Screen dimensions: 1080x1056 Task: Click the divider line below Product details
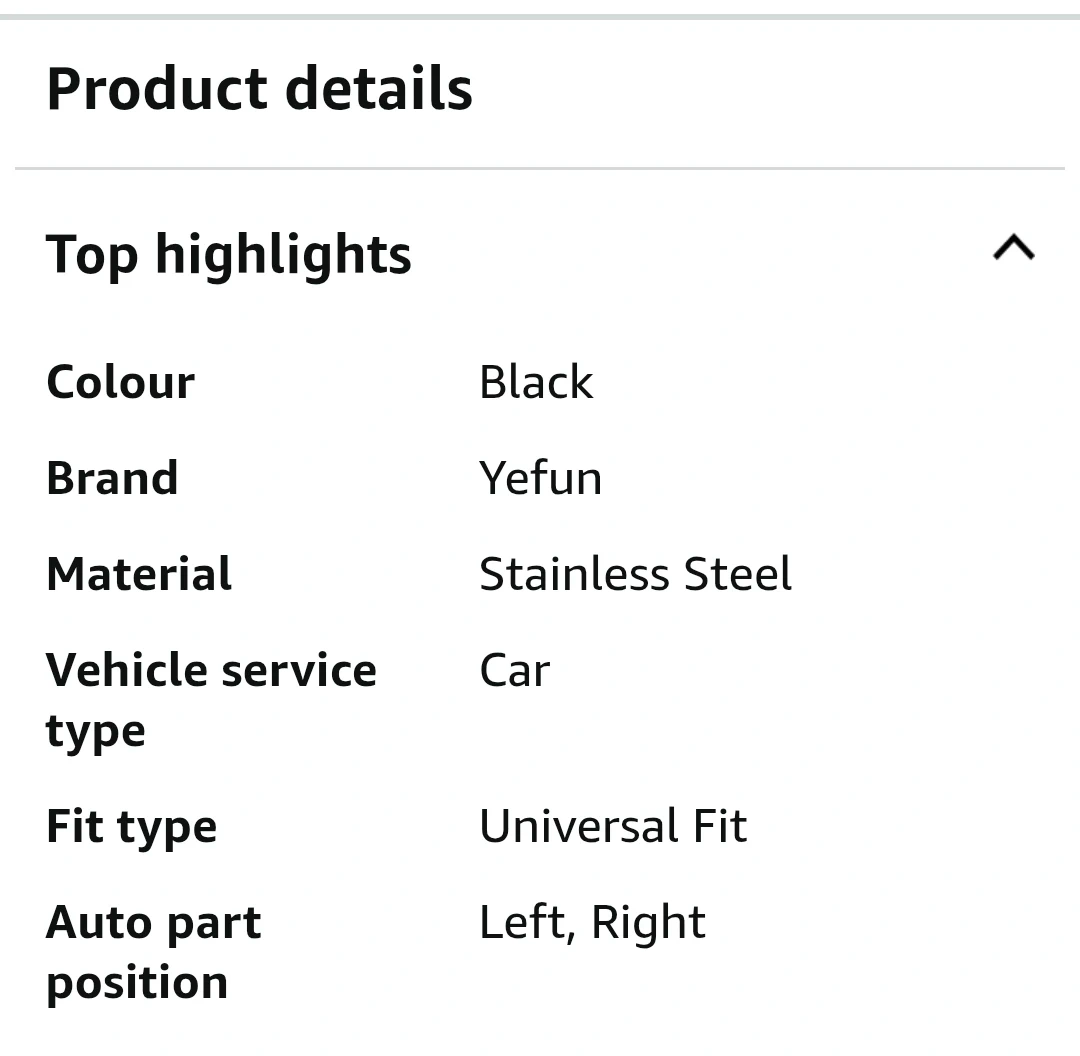pos(540,168)
